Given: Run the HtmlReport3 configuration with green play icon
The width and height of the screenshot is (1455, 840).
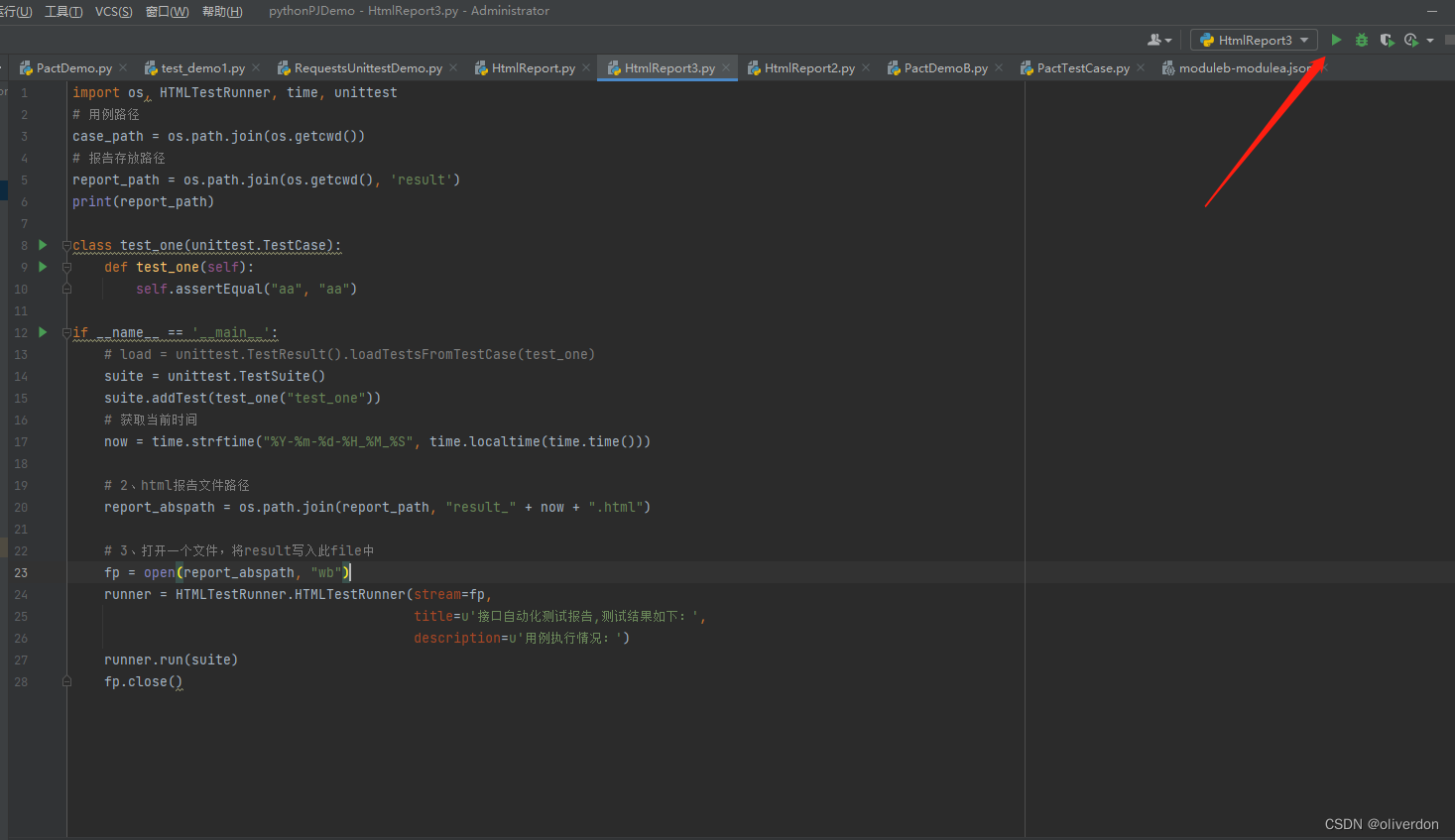Looking at the screenshot, I should click(x=1336, y=40).
